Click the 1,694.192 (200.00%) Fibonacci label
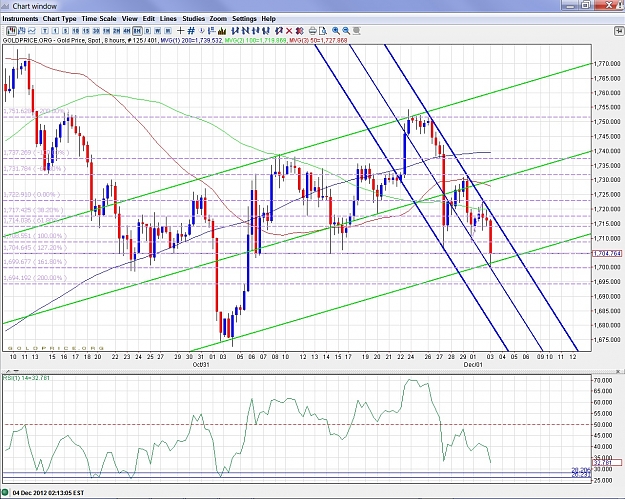 tap(33, 278)
